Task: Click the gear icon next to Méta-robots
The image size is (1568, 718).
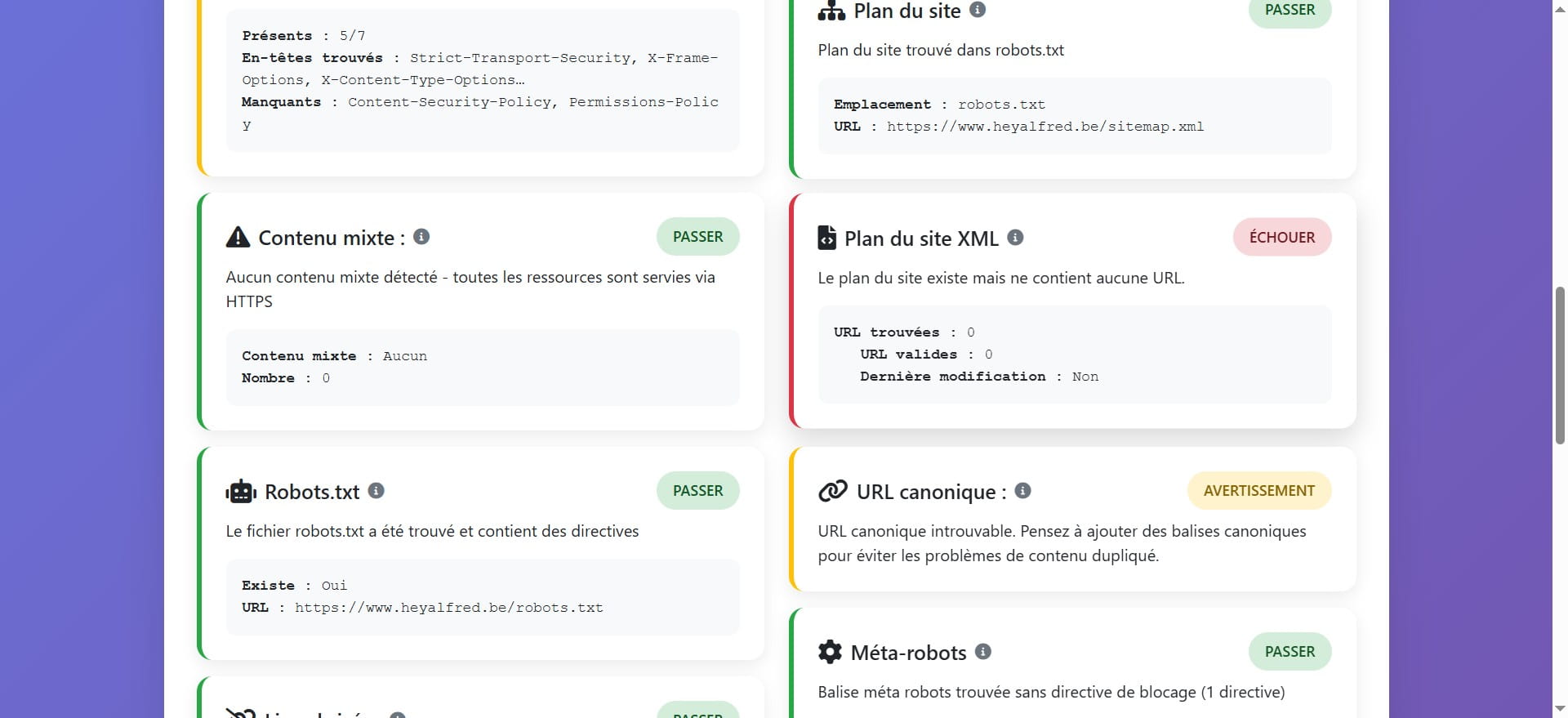Action: tap(830, 651)
